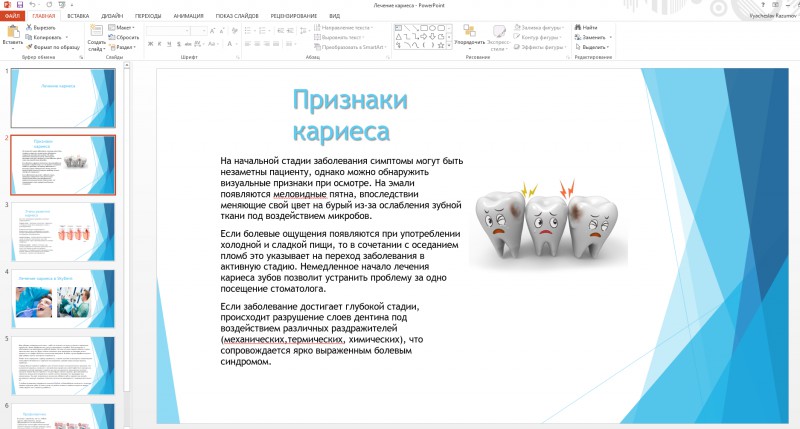Open the ФАЙЛ (File) tab
Image resolution: width=800 pixels, height=429 pixels.
(x=12, y=16)
